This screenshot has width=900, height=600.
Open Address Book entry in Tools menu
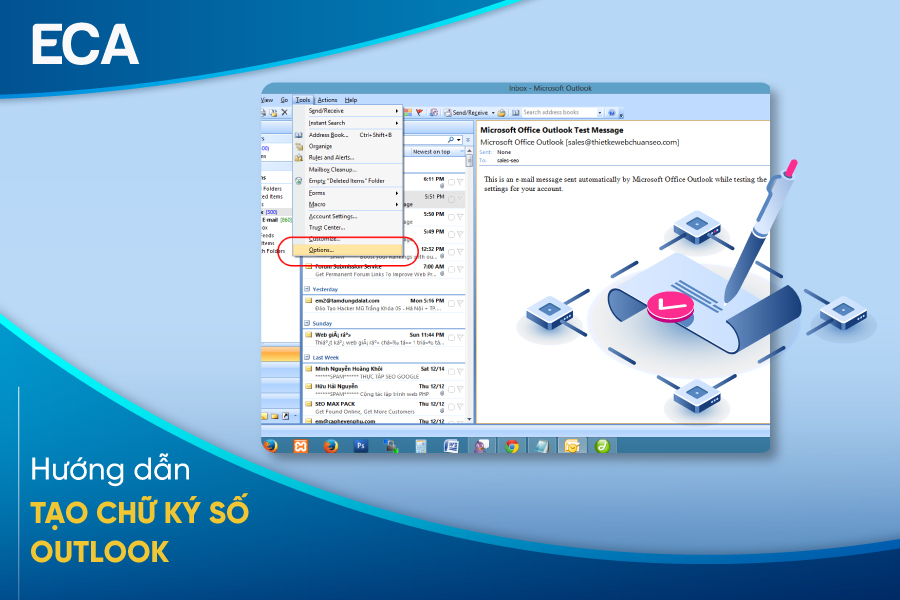[x=348, y=135]
